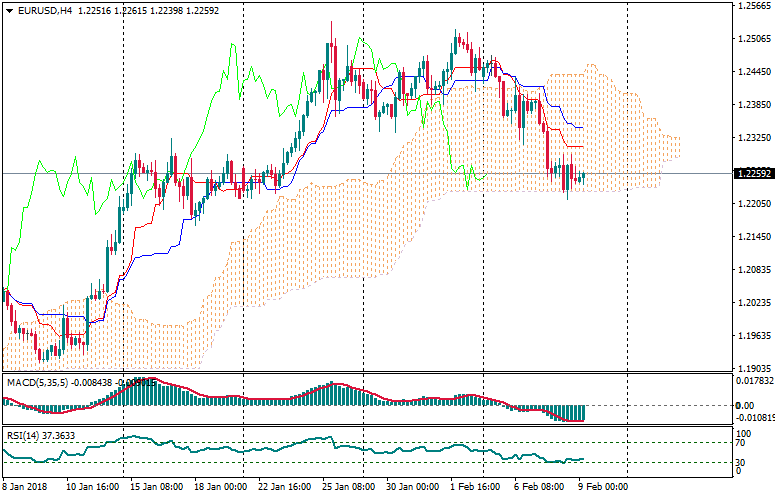
Task: Click the 15 Jan 08:00 time label
Action: coord(153,489)
